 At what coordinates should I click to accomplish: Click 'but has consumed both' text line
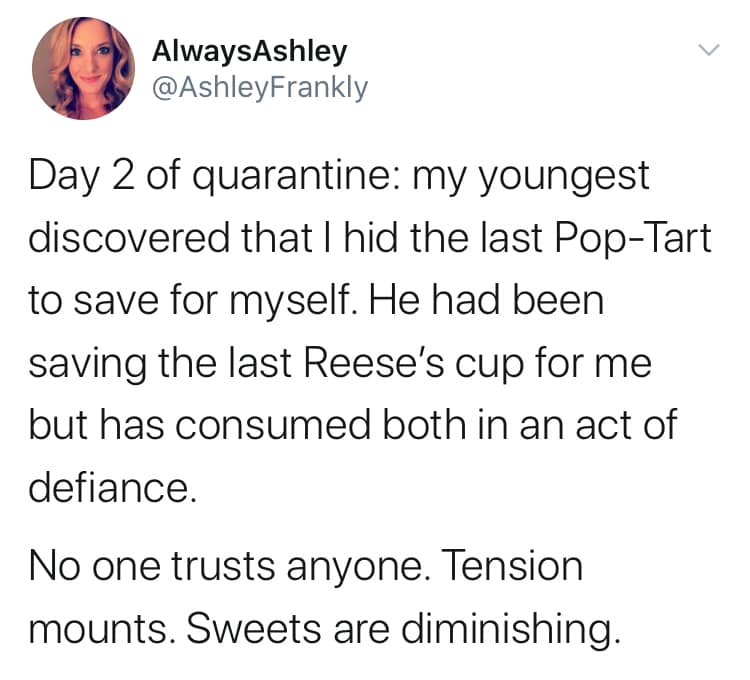pyautogui.click(x=247, y=425)
